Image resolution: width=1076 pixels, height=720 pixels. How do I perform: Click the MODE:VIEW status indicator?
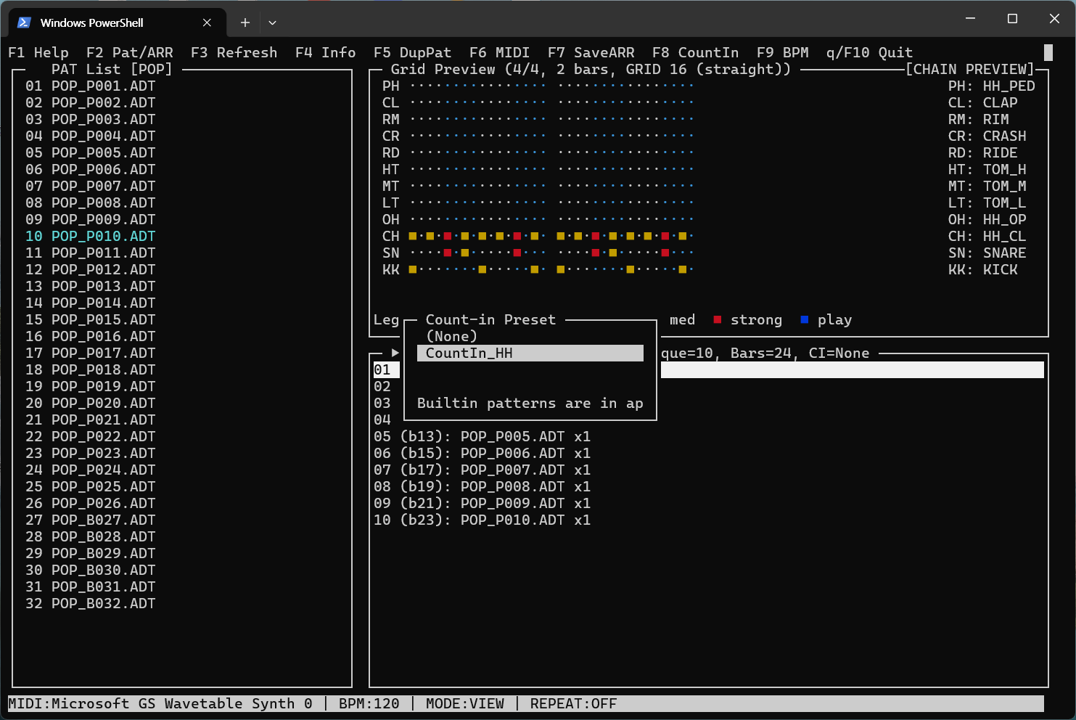point(465,703)
